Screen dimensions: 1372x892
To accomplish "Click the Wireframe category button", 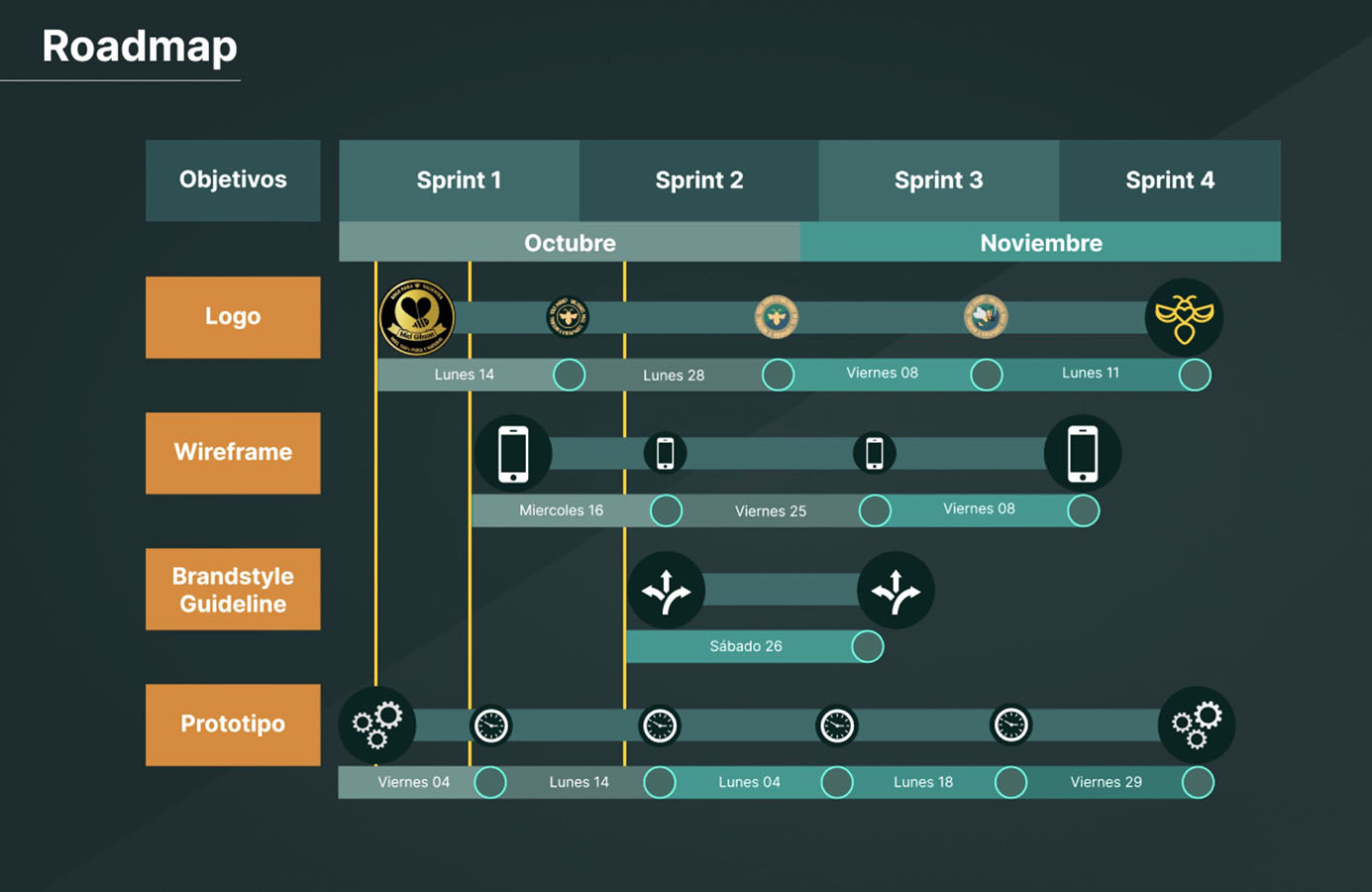I will pos(233,453).
